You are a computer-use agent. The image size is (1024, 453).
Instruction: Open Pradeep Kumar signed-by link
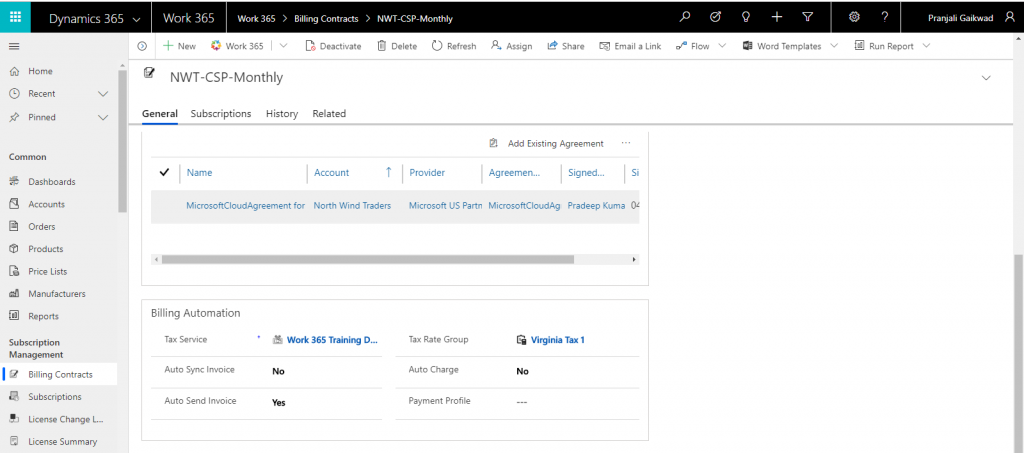pos(596,206)
